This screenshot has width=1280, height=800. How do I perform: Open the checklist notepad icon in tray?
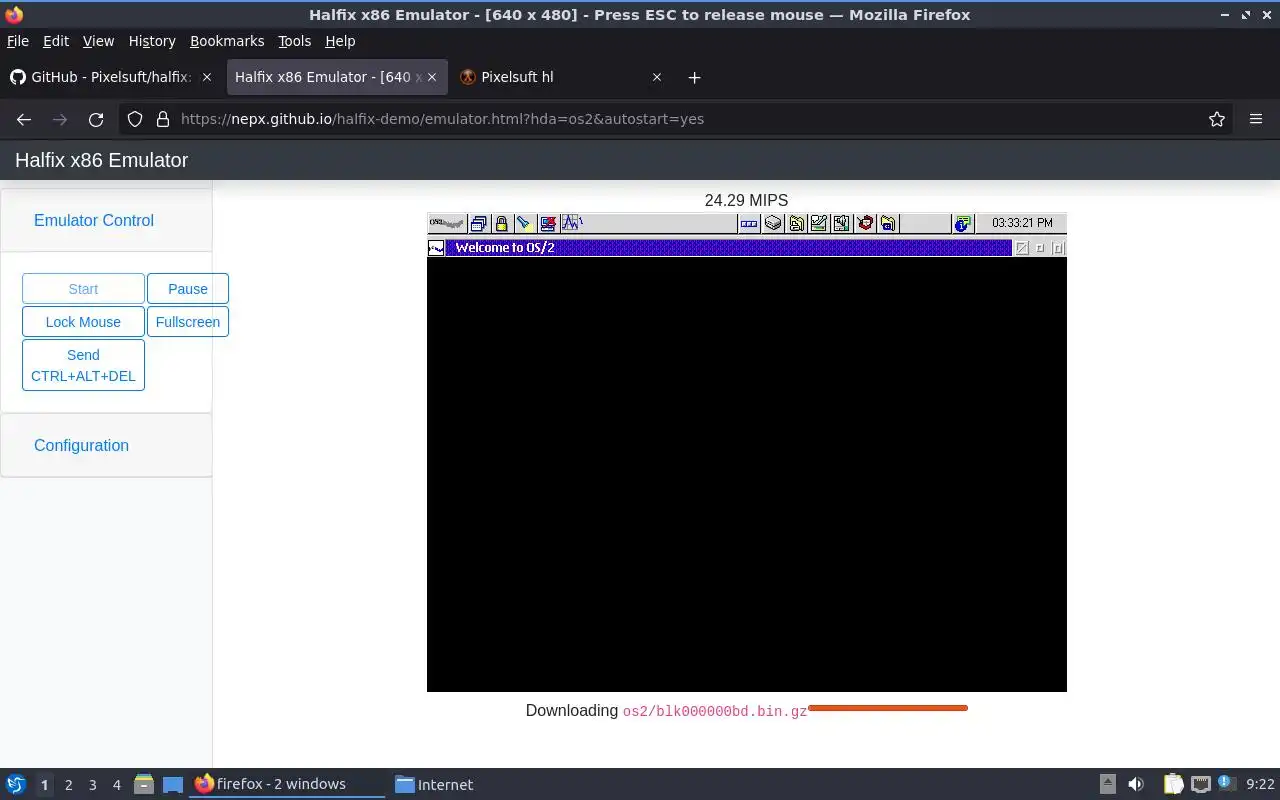pyautogui.click(x=819, y=224)
